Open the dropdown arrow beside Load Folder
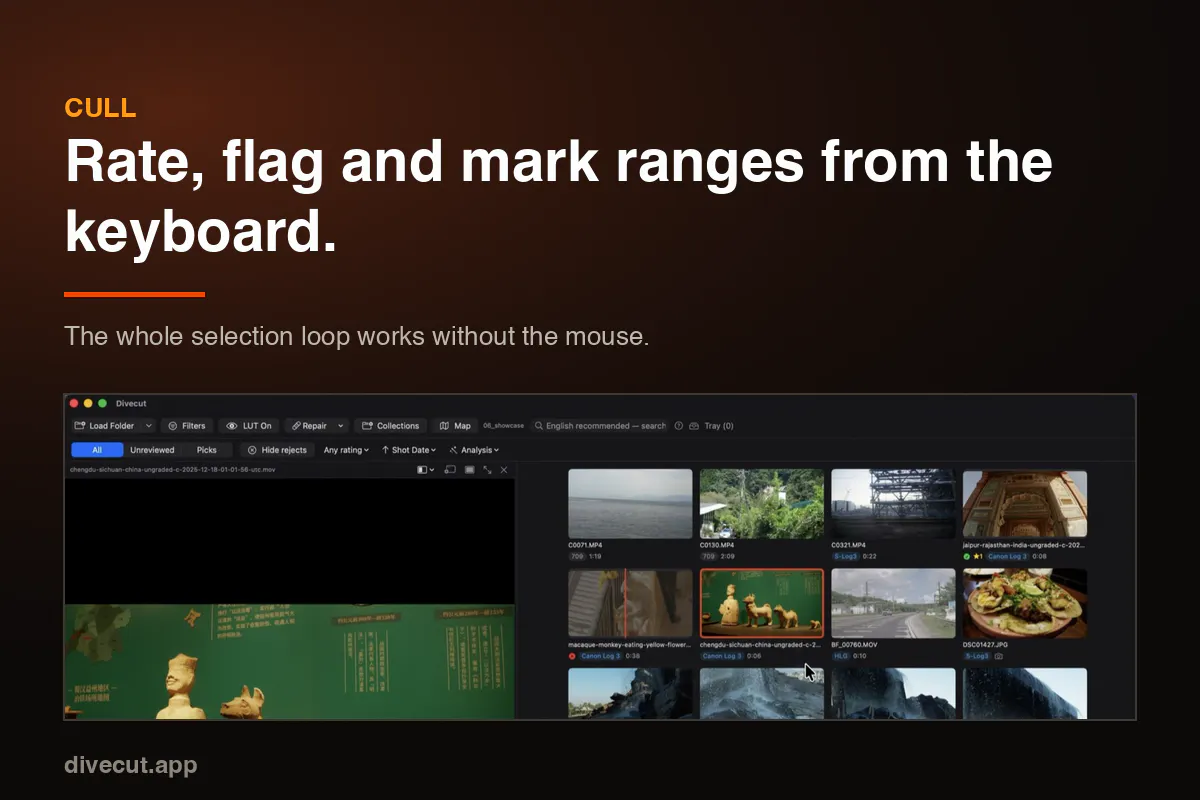The image size is (1200, 800). 149,425
